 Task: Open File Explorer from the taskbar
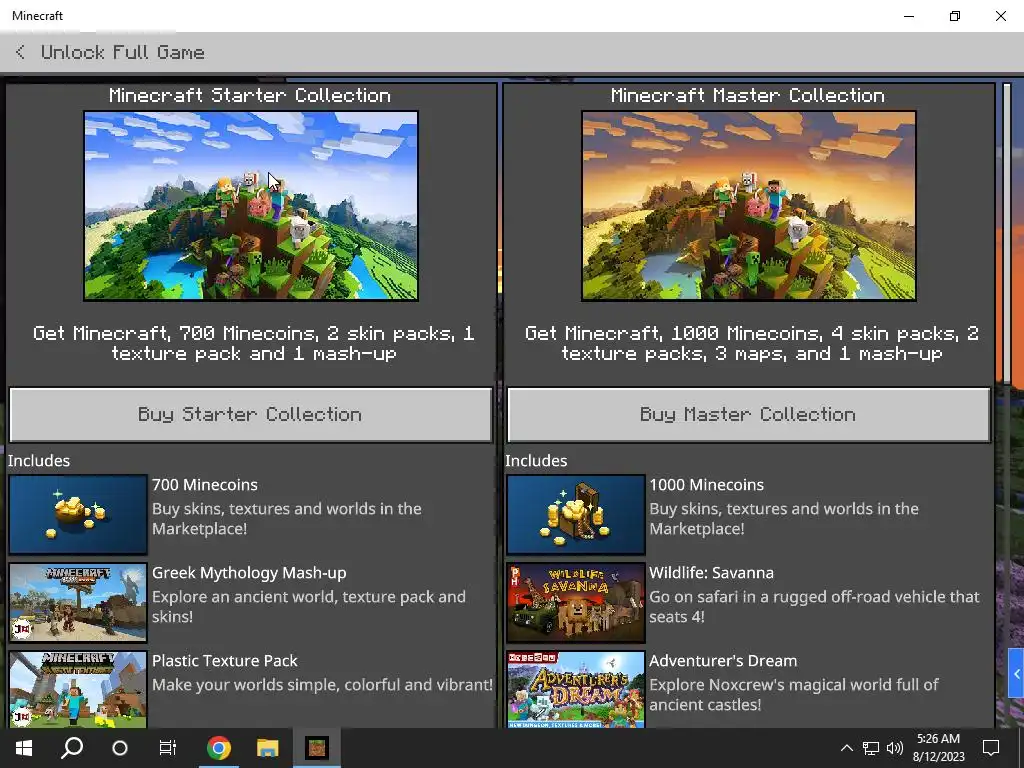pyautogui.click(x=267, y=748)
